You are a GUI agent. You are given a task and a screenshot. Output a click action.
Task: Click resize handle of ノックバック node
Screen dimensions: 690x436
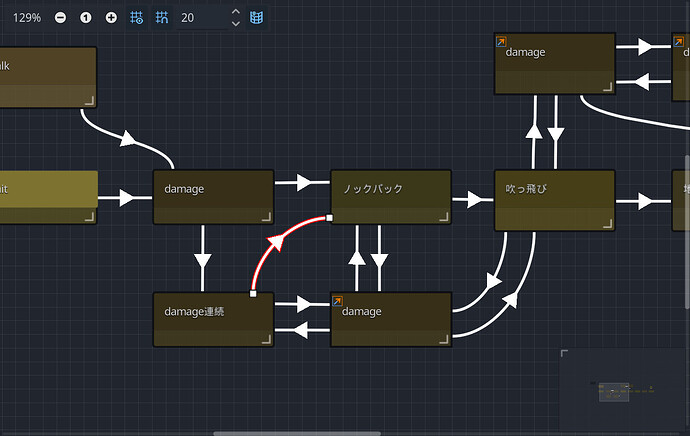(444, 217)
